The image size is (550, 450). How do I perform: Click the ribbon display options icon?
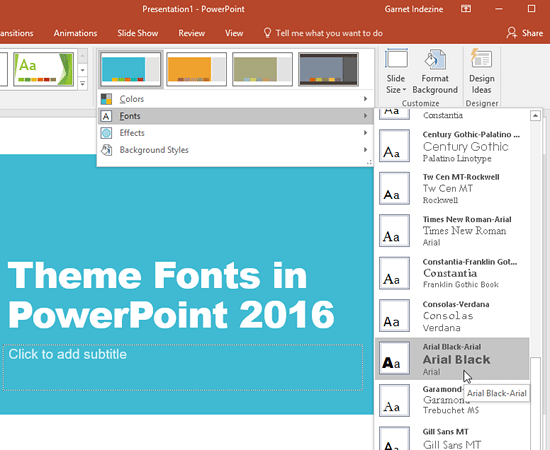pyautogui.click(x=466, y=9)
